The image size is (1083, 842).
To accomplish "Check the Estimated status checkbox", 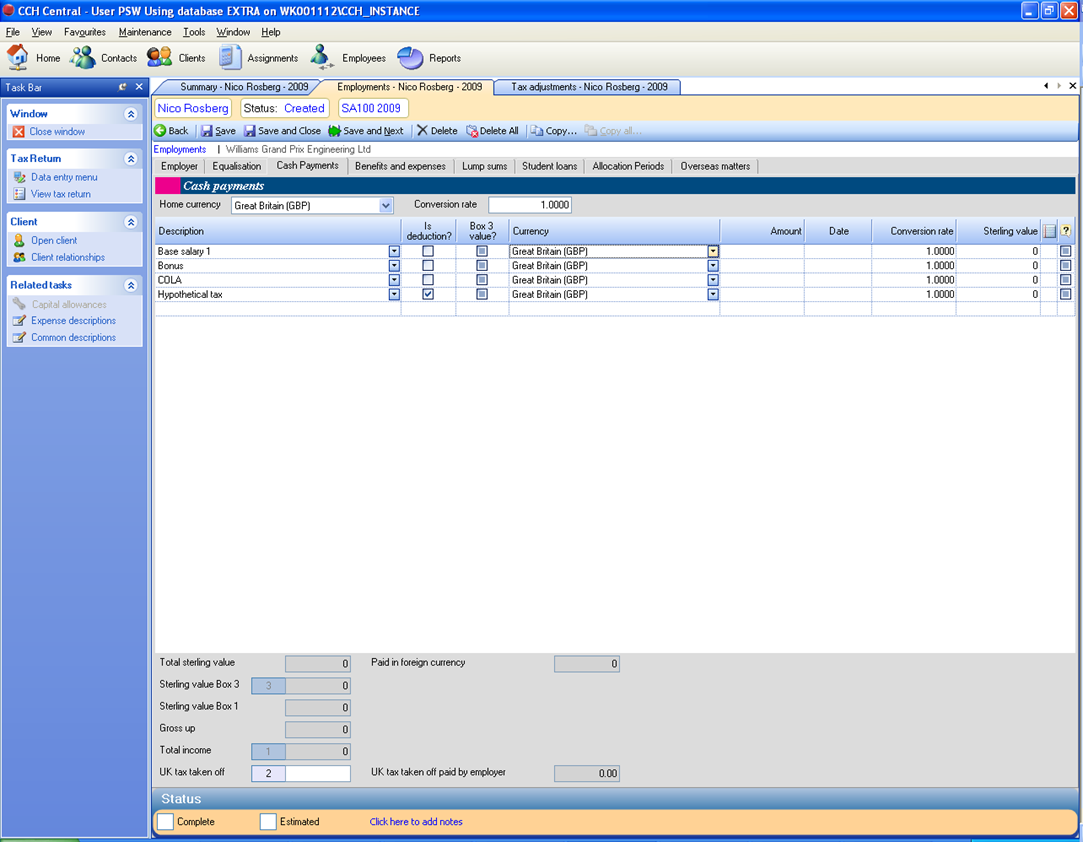I will pos(268,821).
